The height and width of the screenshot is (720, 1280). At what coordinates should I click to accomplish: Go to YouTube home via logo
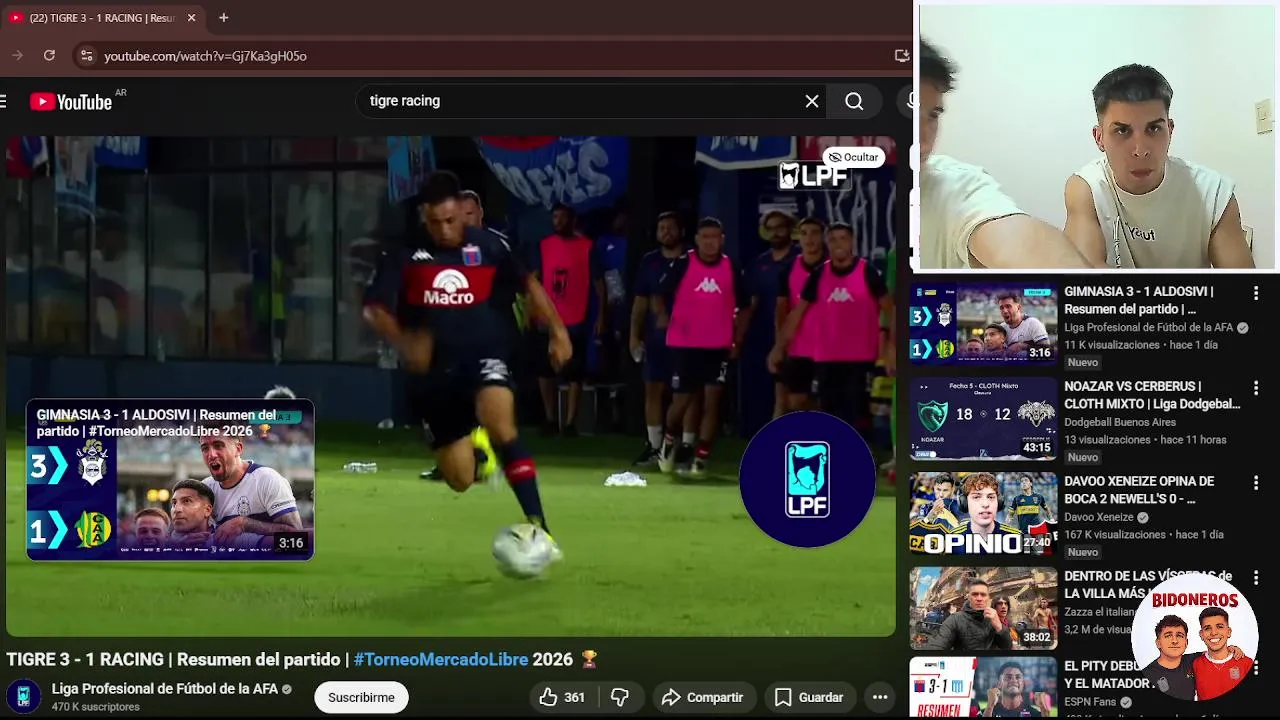71,101
